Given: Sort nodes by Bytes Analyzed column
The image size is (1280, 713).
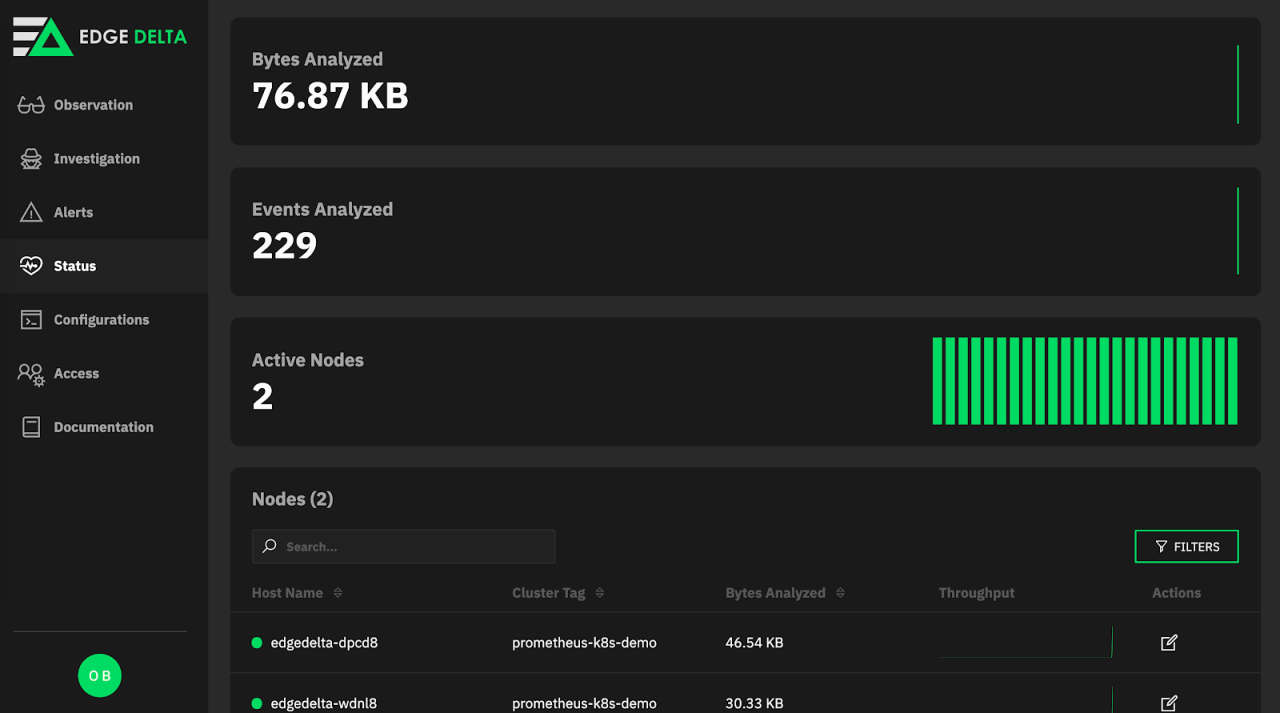Looking at the screenshot, I should point(840,593).
